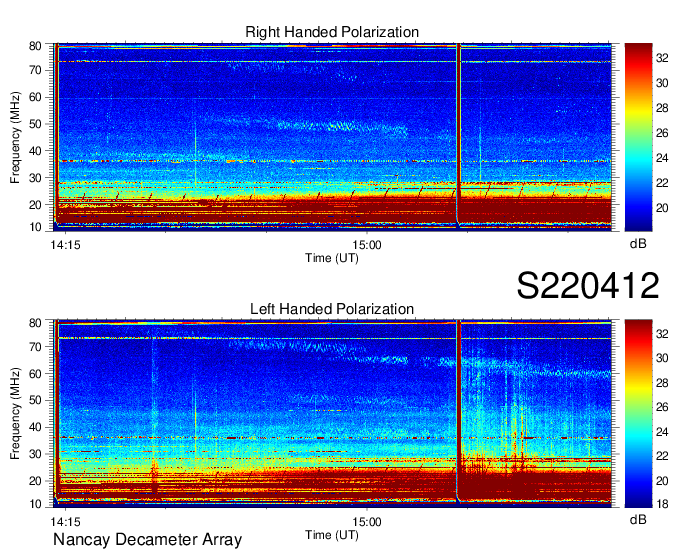
Task: Click "Frequency (MHz)" axis label of Right Handed plot
Action: tap(15, 137)
